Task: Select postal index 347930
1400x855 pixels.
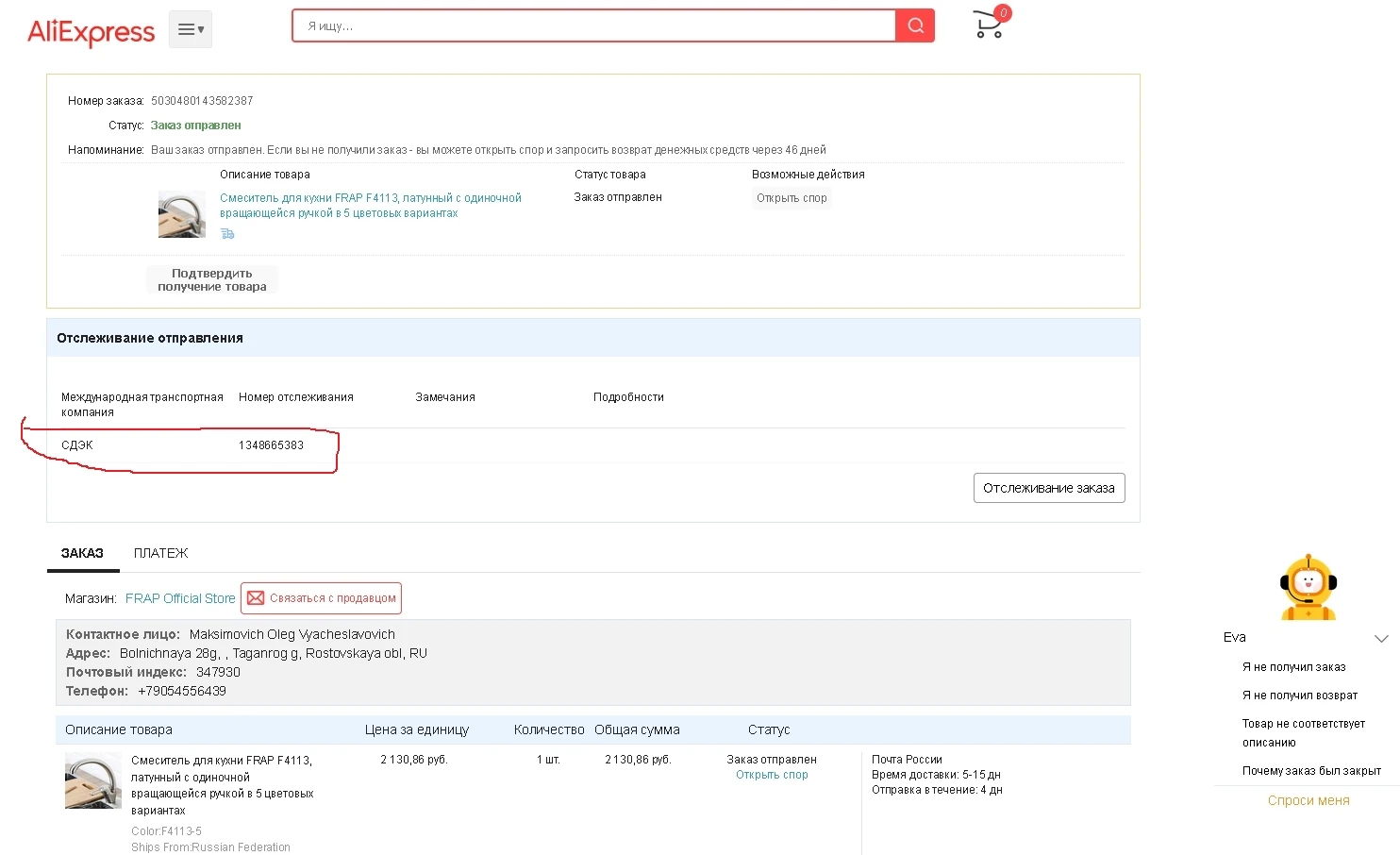Action: pyautogui.click(x=218, y=672)
